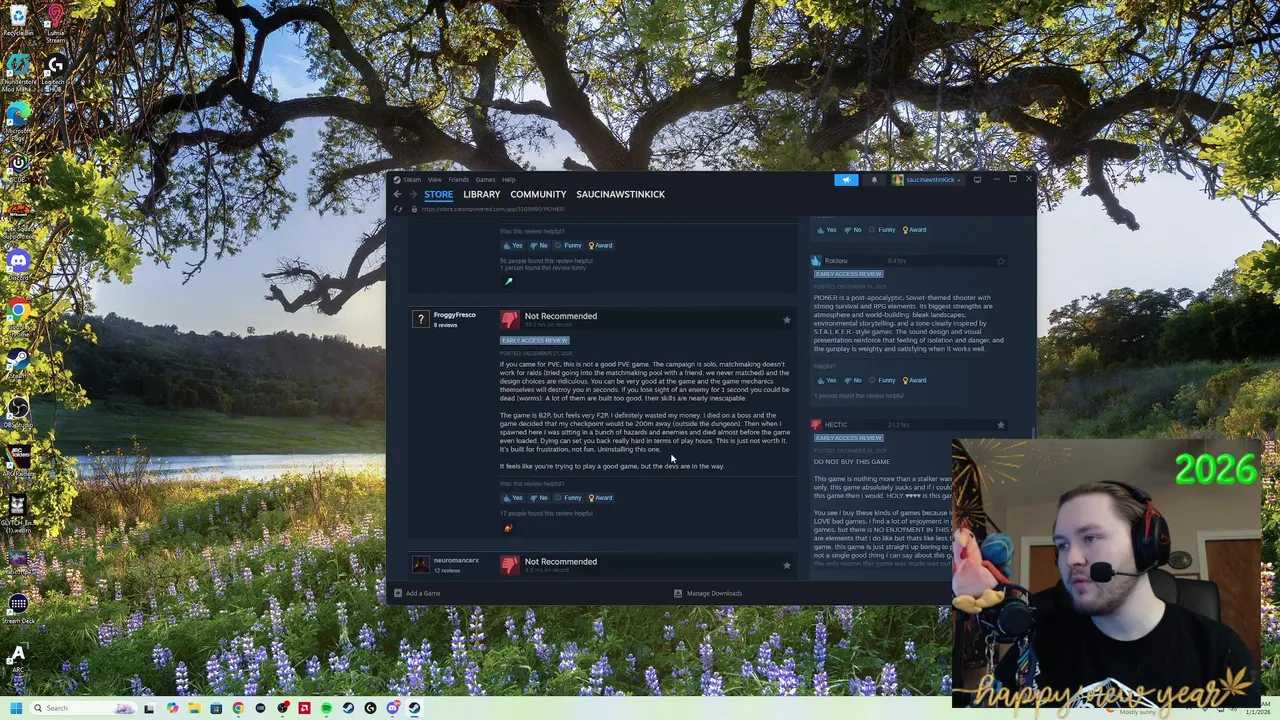
Task: Go forward with Steam's forward arrow
Action: [413, 194]
